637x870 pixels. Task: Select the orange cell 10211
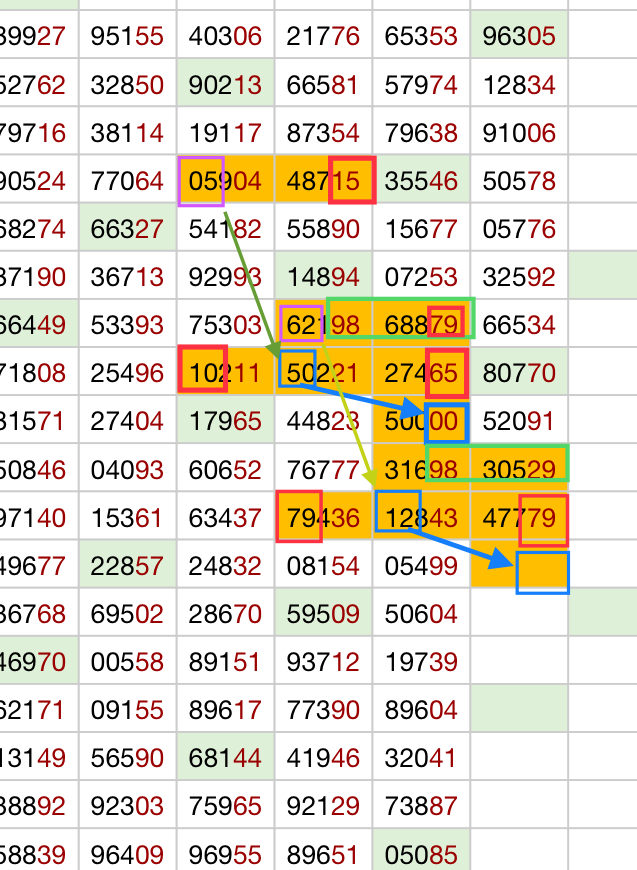(225, 372)
